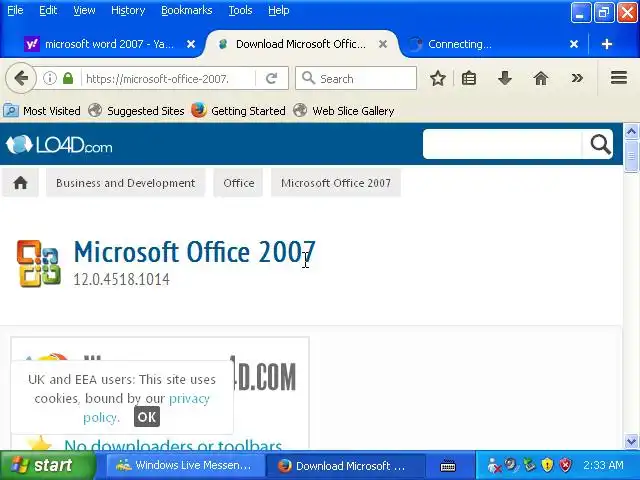This screenshot has width=640, height=480.
Task: Click version text 12.0.4518.1014
Action: pos(121,280)
